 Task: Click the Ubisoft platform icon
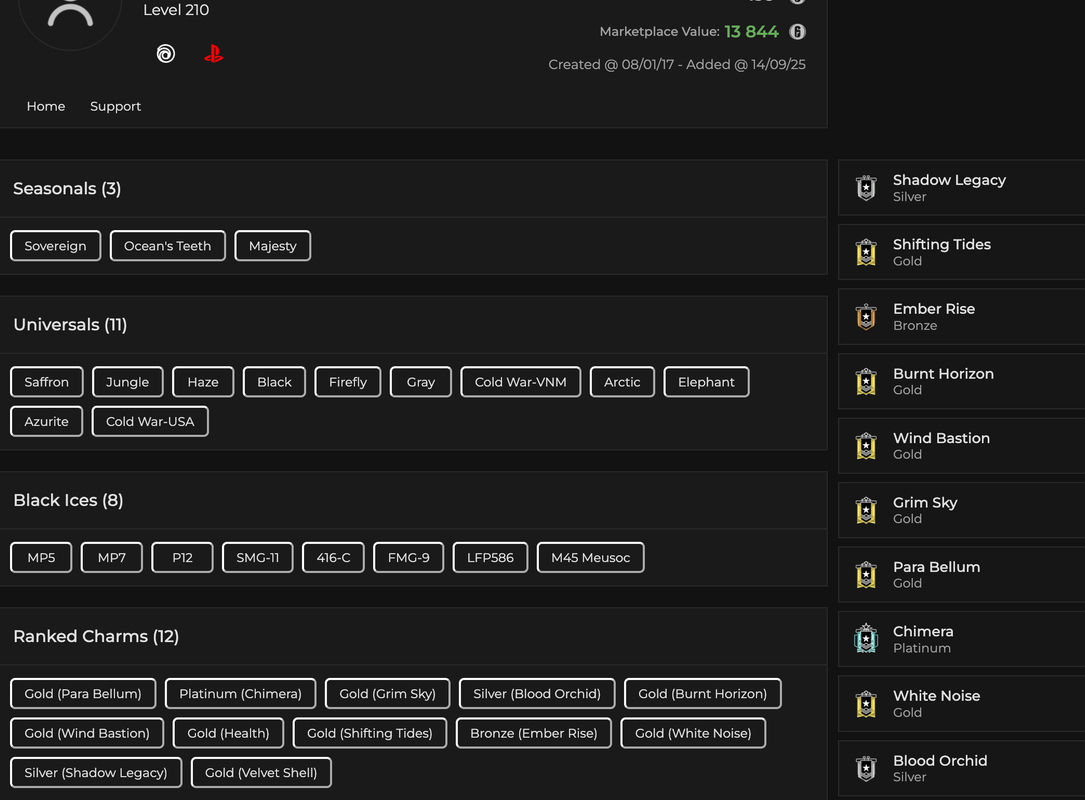[x=165, y=53]
